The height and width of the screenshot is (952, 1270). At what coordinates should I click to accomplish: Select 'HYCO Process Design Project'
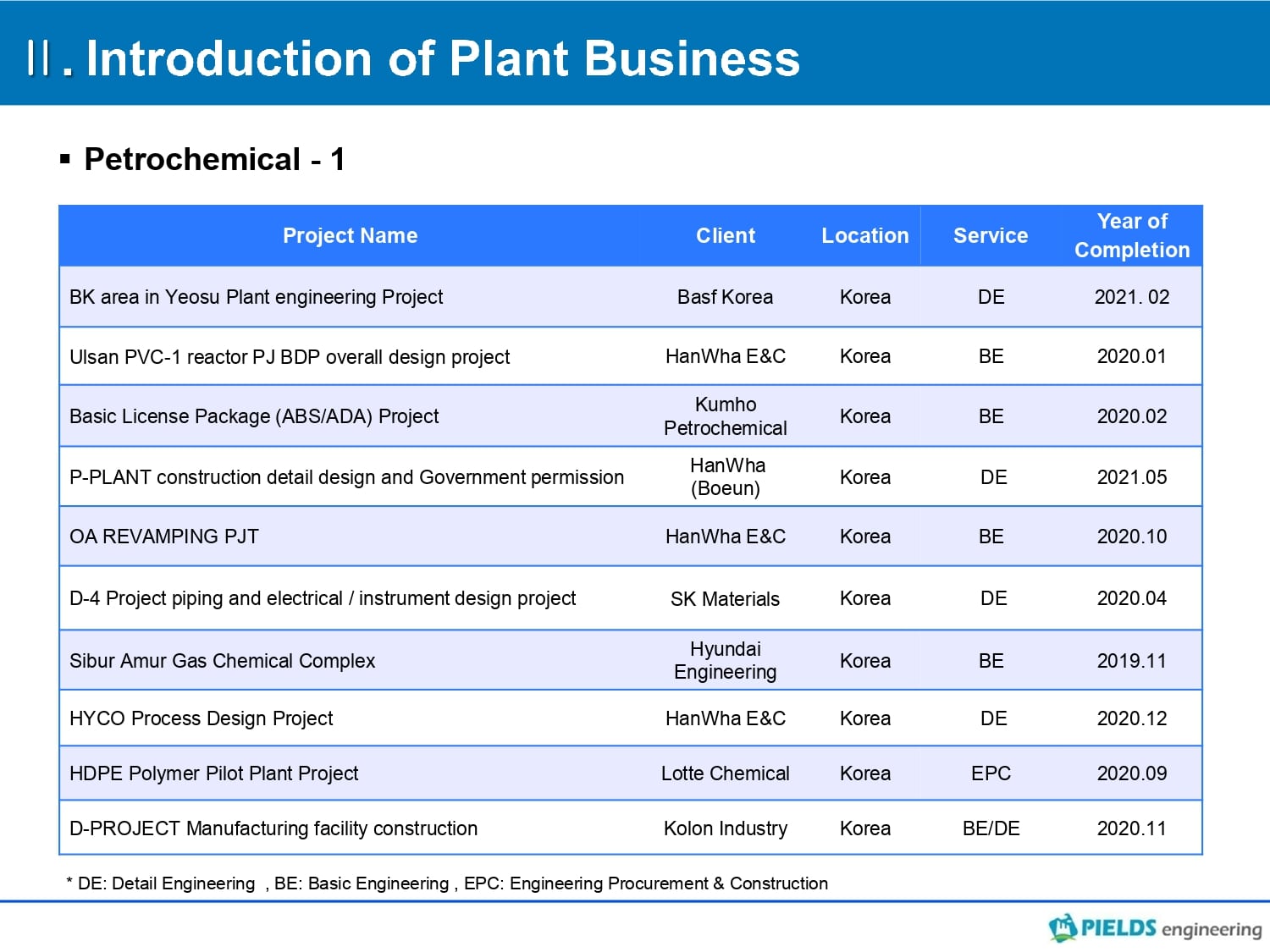[x=201, y=718]
